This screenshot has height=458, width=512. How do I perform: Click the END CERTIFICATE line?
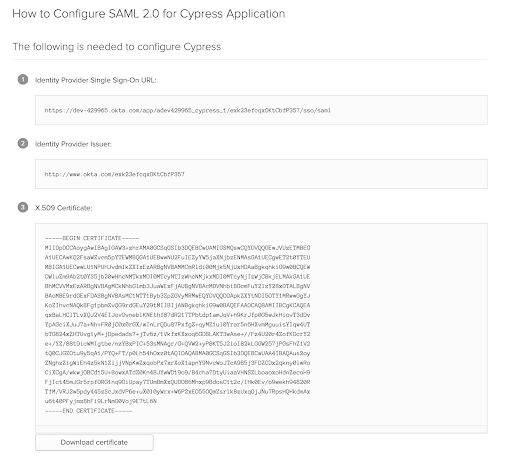pyautogui.click(x=88, y=411)
